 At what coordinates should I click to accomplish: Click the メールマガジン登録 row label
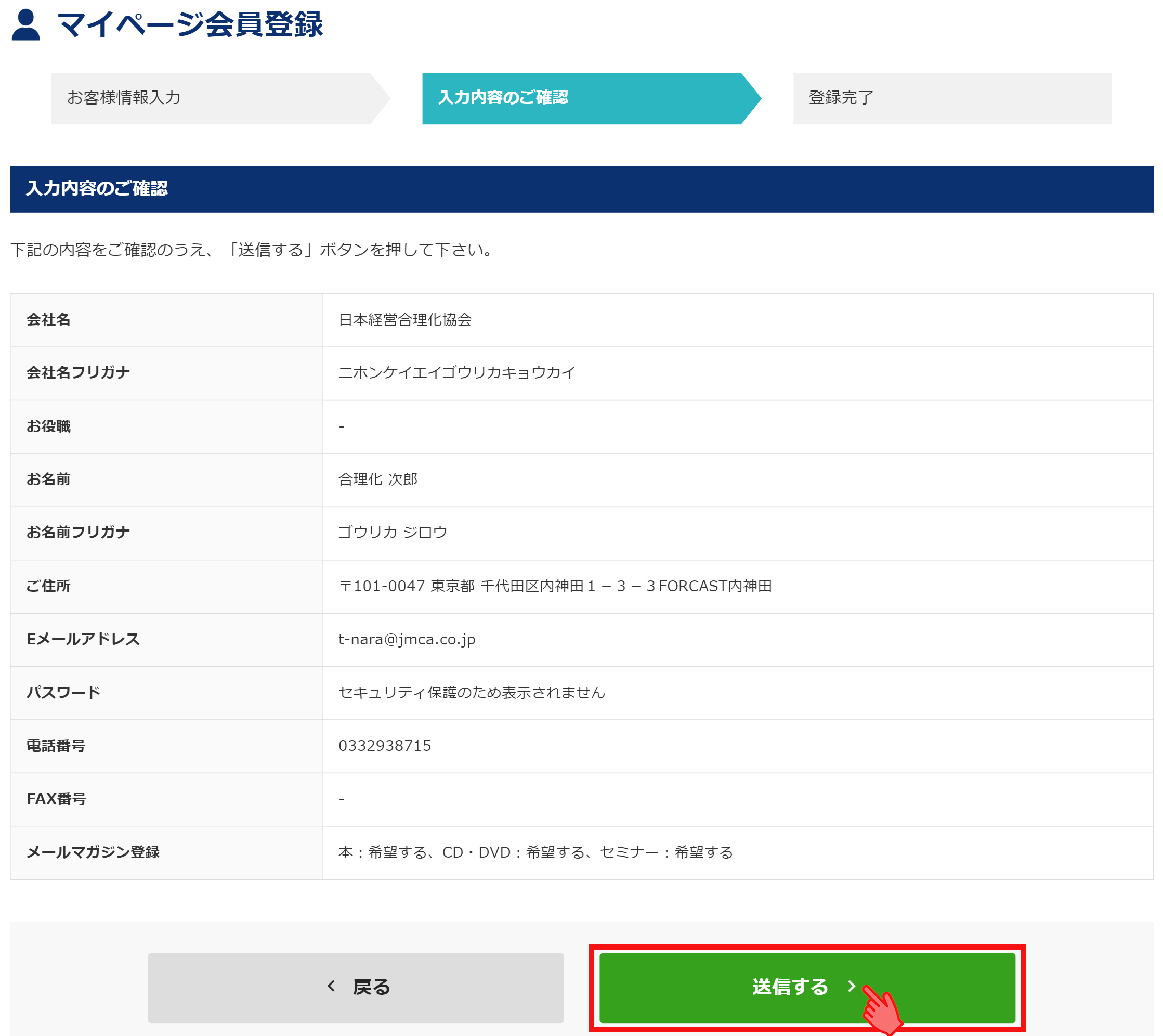(93, 852)
